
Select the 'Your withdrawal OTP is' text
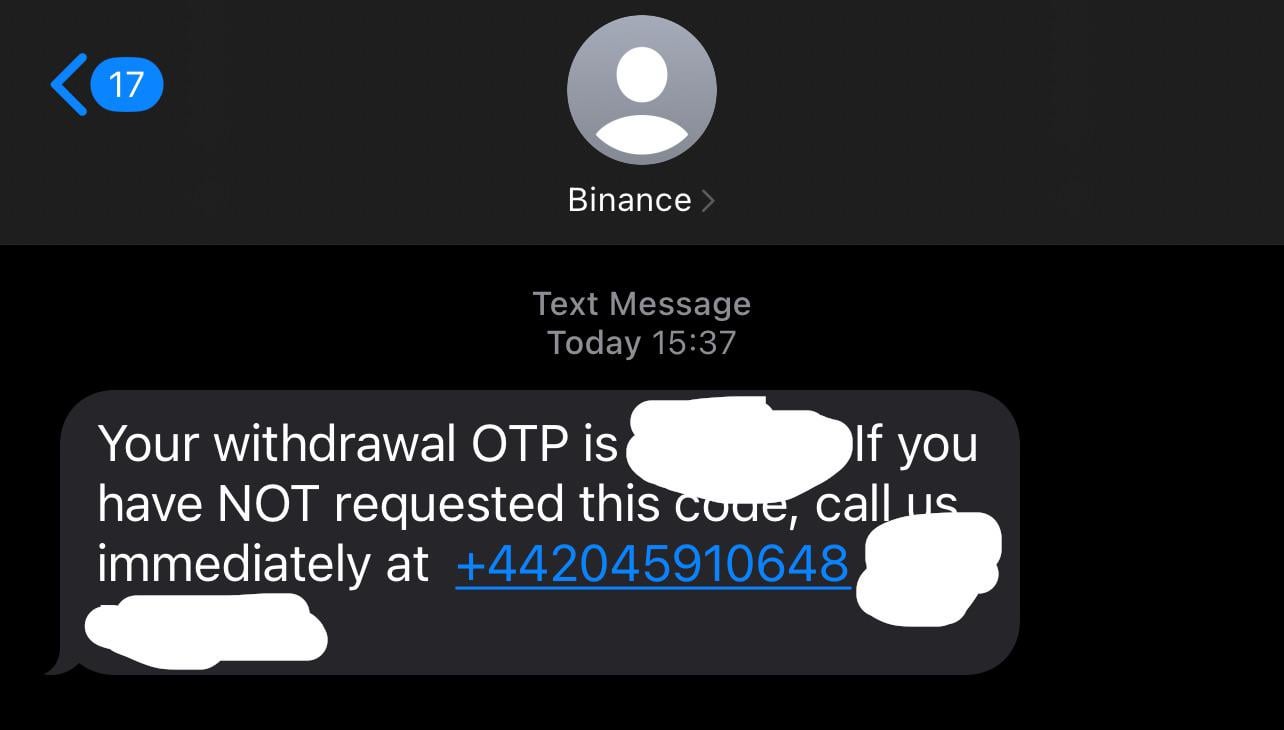pyautogui.click(x=358, y=444)
